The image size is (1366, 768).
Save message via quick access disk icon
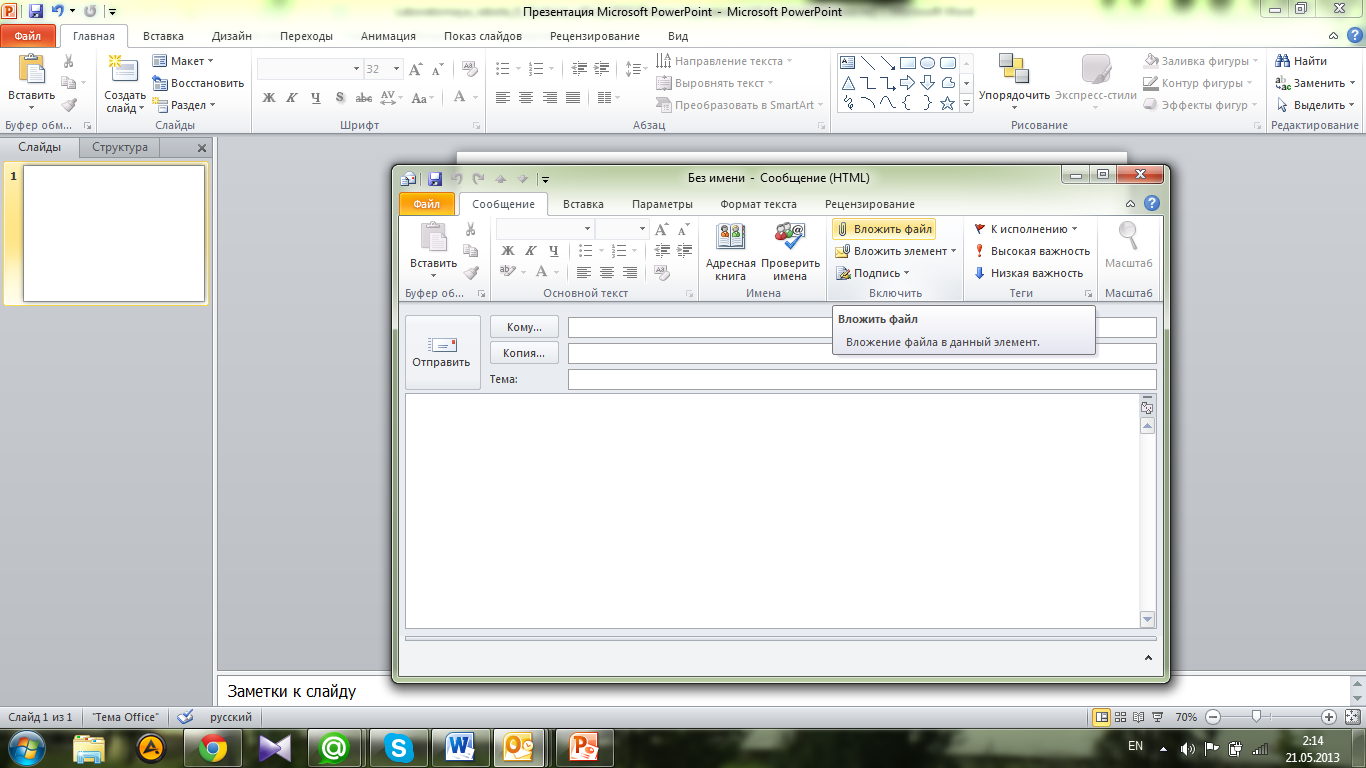pyautogui.click(x=435, y=179)
